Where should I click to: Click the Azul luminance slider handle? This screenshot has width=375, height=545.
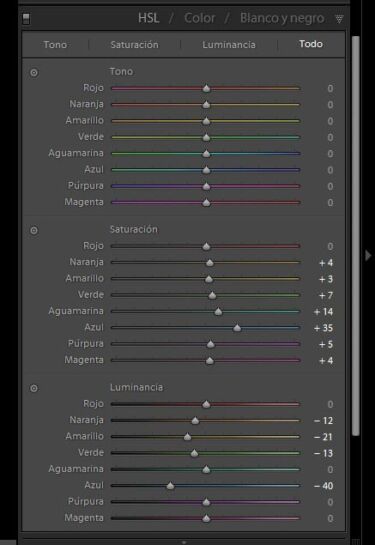[x=170, y=486]
